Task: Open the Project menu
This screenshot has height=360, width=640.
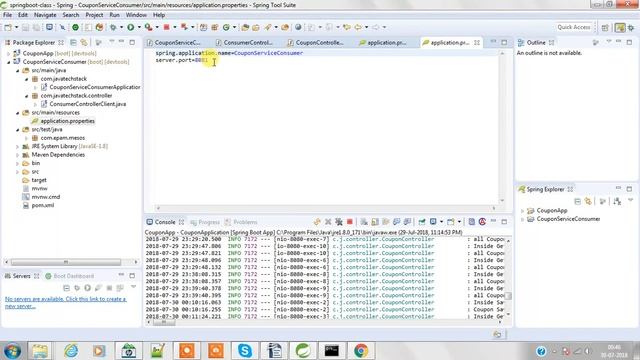Action: [x=94, y=15]
